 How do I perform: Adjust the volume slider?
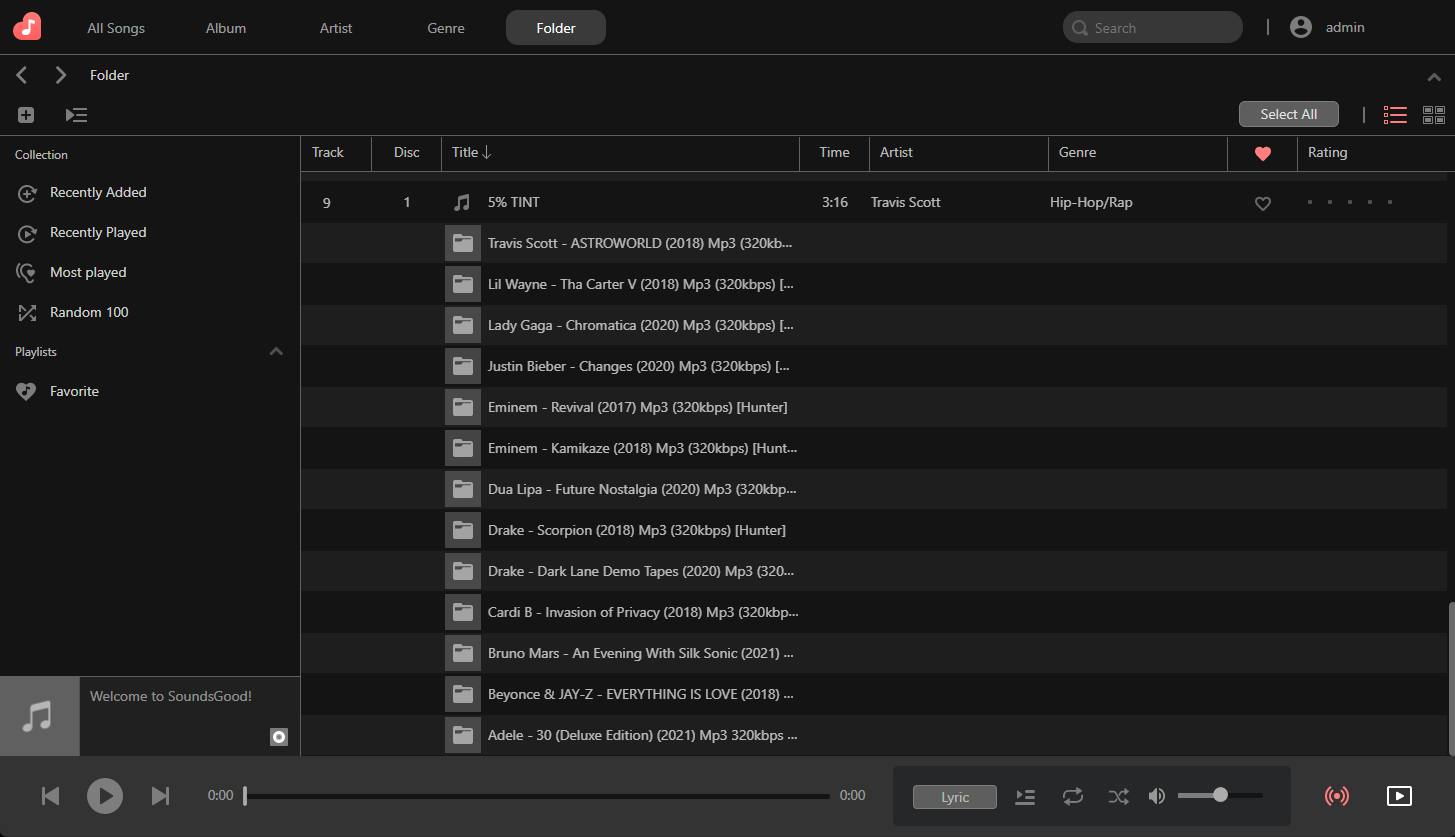coord(1220,795)
